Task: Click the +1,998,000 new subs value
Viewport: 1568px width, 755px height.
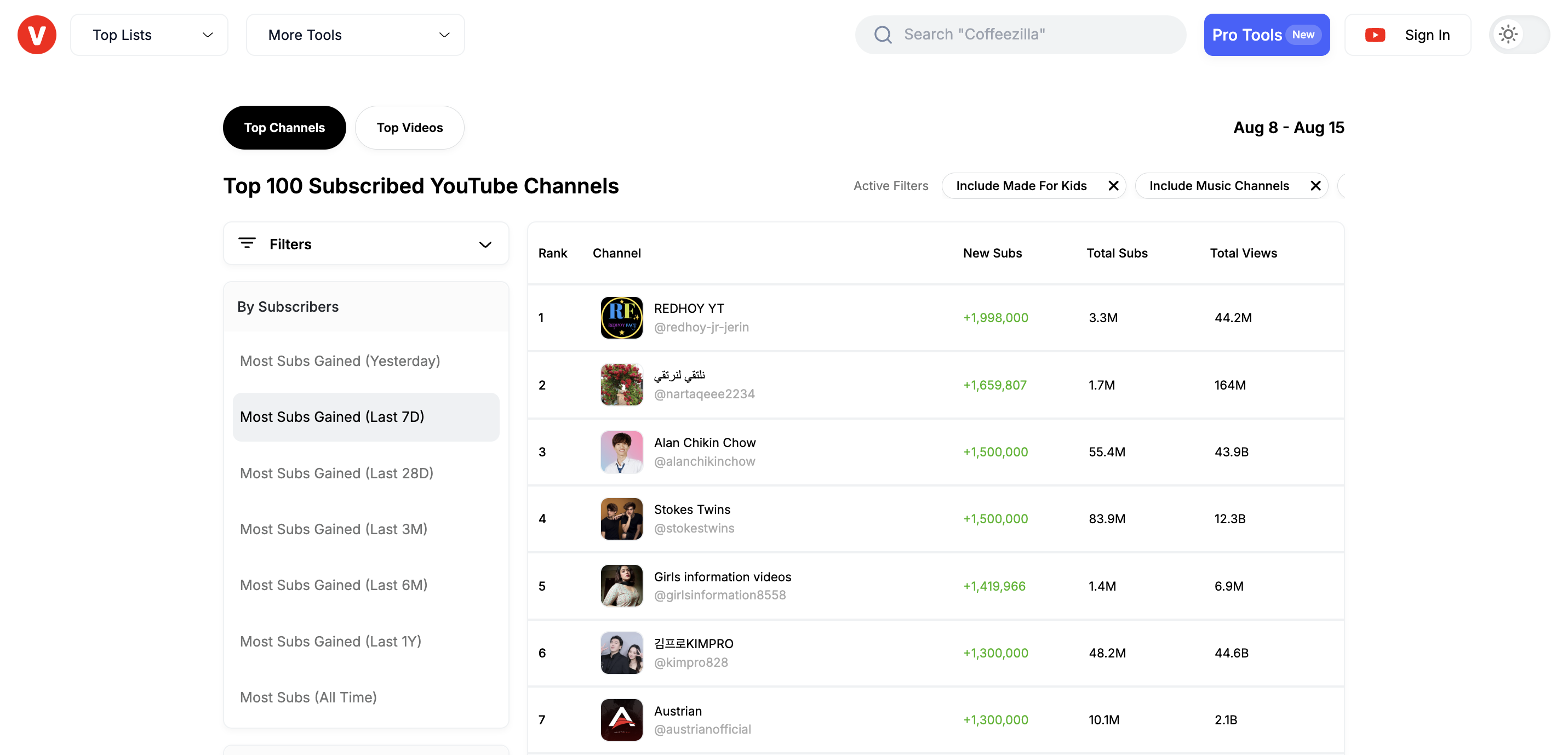Action: tap(995, 318)
